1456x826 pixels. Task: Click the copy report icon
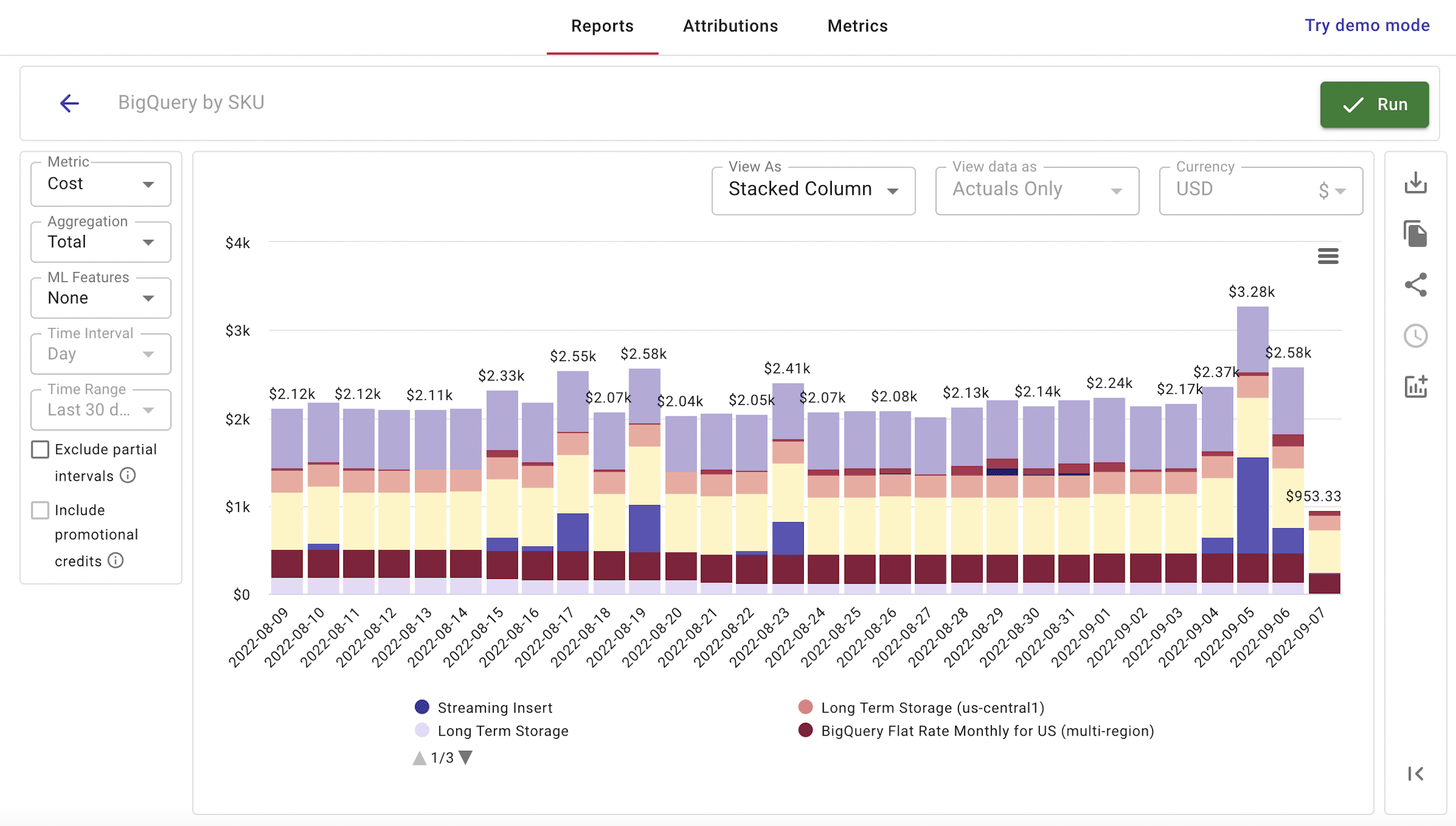click(1415, 234)
